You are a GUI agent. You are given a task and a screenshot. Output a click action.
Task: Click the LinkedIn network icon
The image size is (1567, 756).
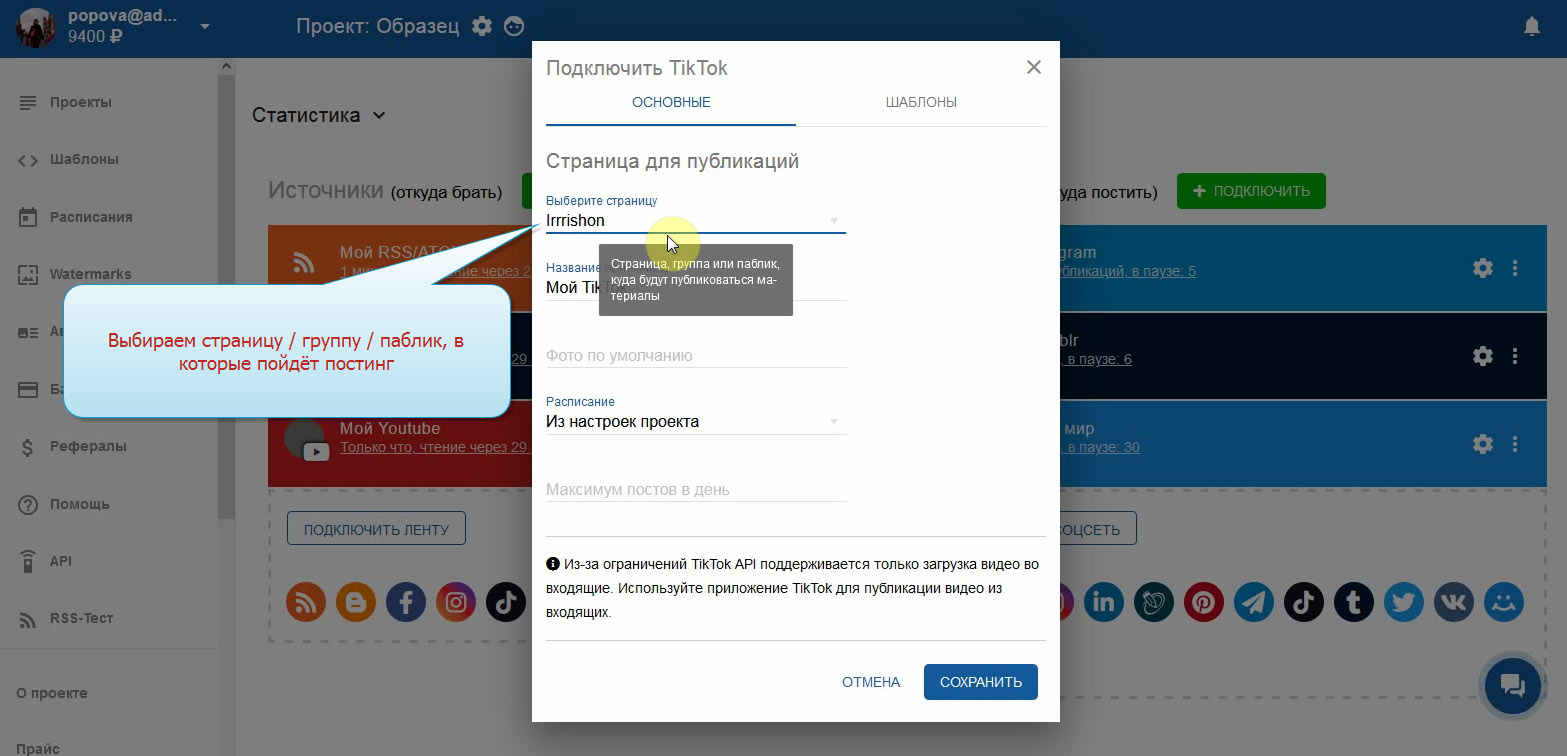1103,602
